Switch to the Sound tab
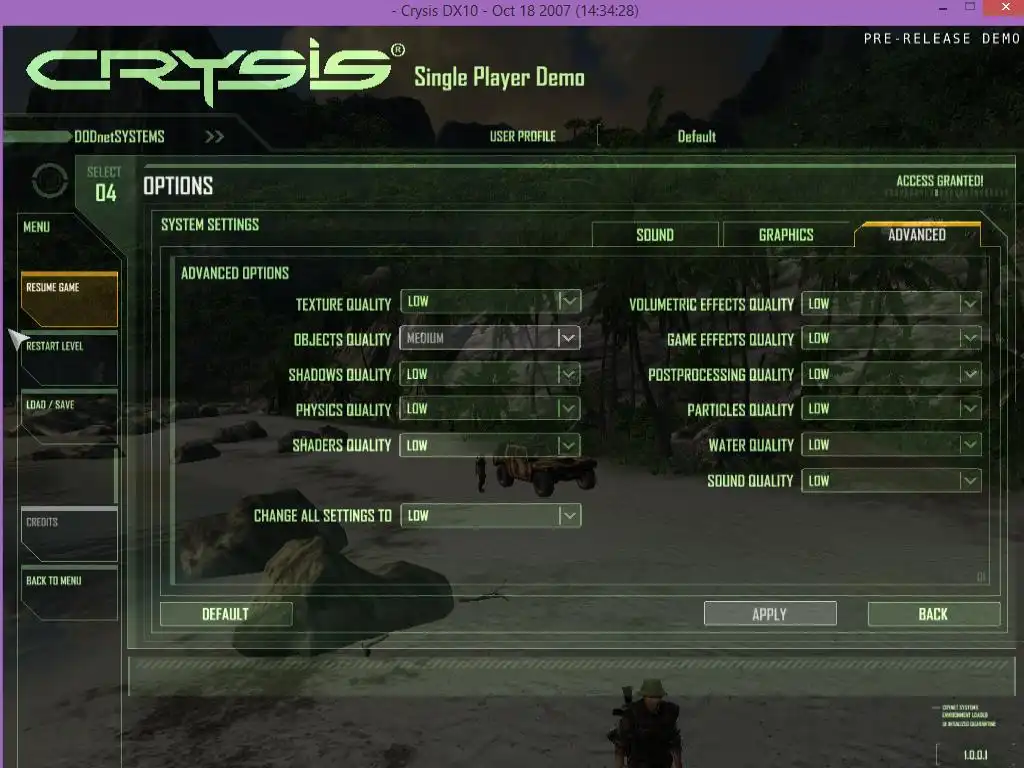 pos(655,234)
